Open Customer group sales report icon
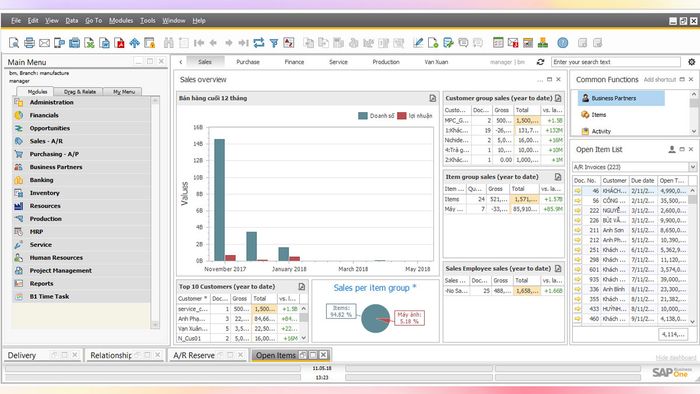The width and height of the screenshot is (700, 394). tap(558, 98)
